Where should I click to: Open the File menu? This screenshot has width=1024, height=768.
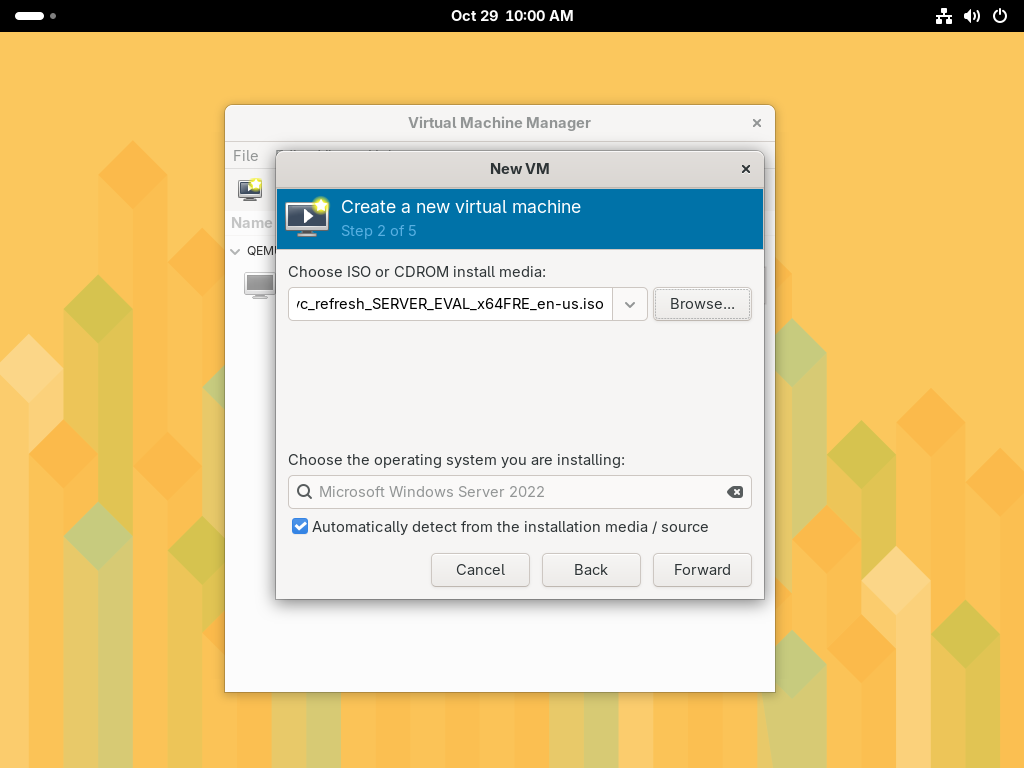click(245, 156)
